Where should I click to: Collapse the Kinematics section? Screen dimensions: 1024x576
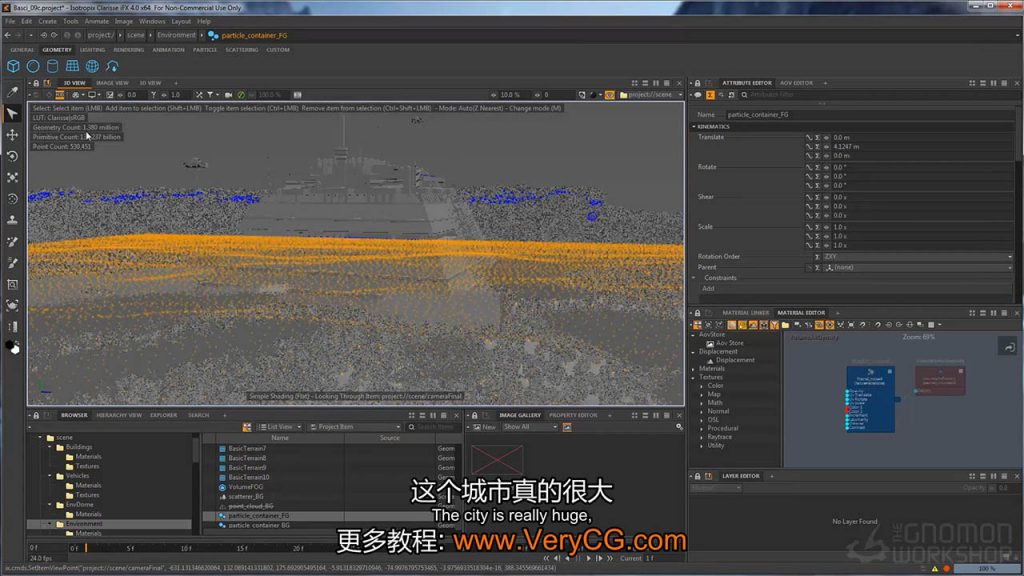point(694,127)
